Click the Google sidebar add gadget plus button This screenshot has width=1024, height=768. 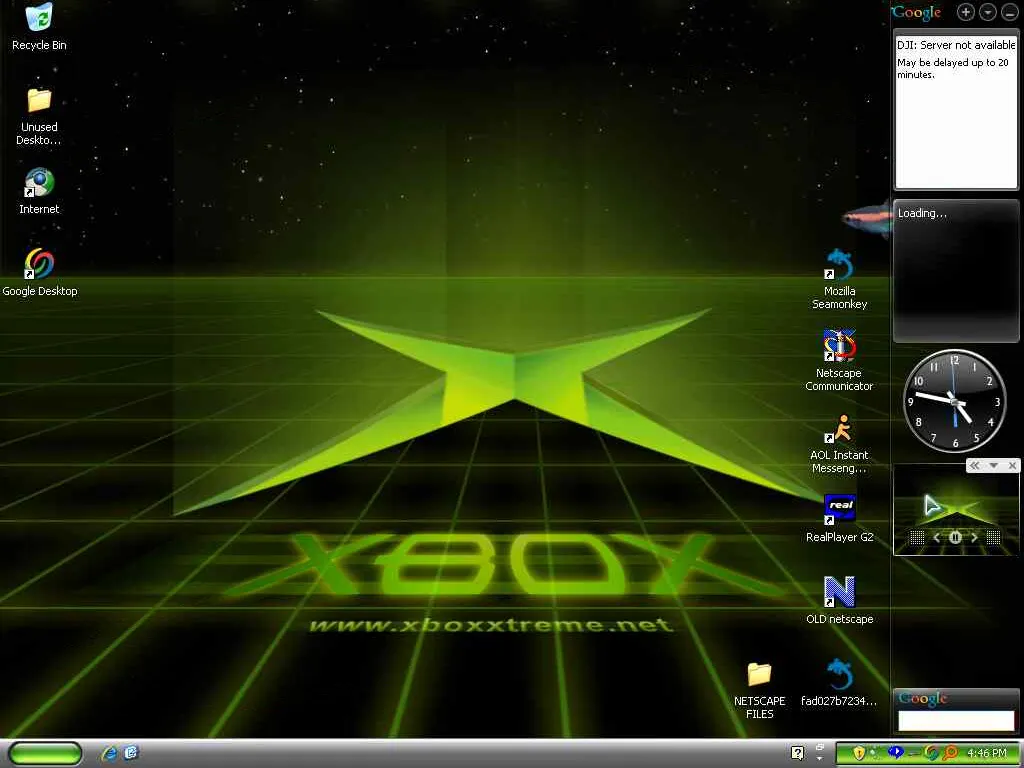(x=965, y=12)
